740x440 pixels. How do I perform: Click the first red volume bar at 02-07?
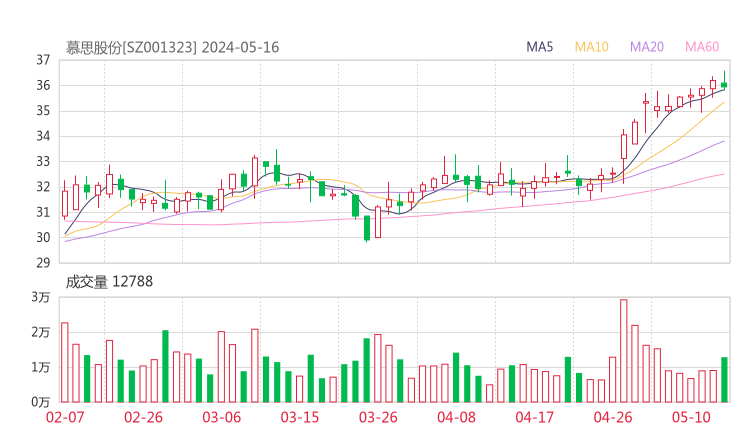click(x=65, y=363)
